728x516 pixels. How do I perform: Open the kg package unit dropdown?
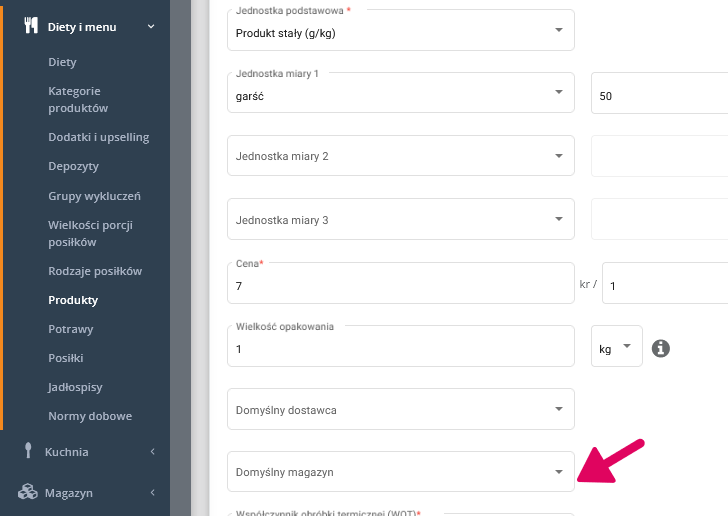click(617, 347)
